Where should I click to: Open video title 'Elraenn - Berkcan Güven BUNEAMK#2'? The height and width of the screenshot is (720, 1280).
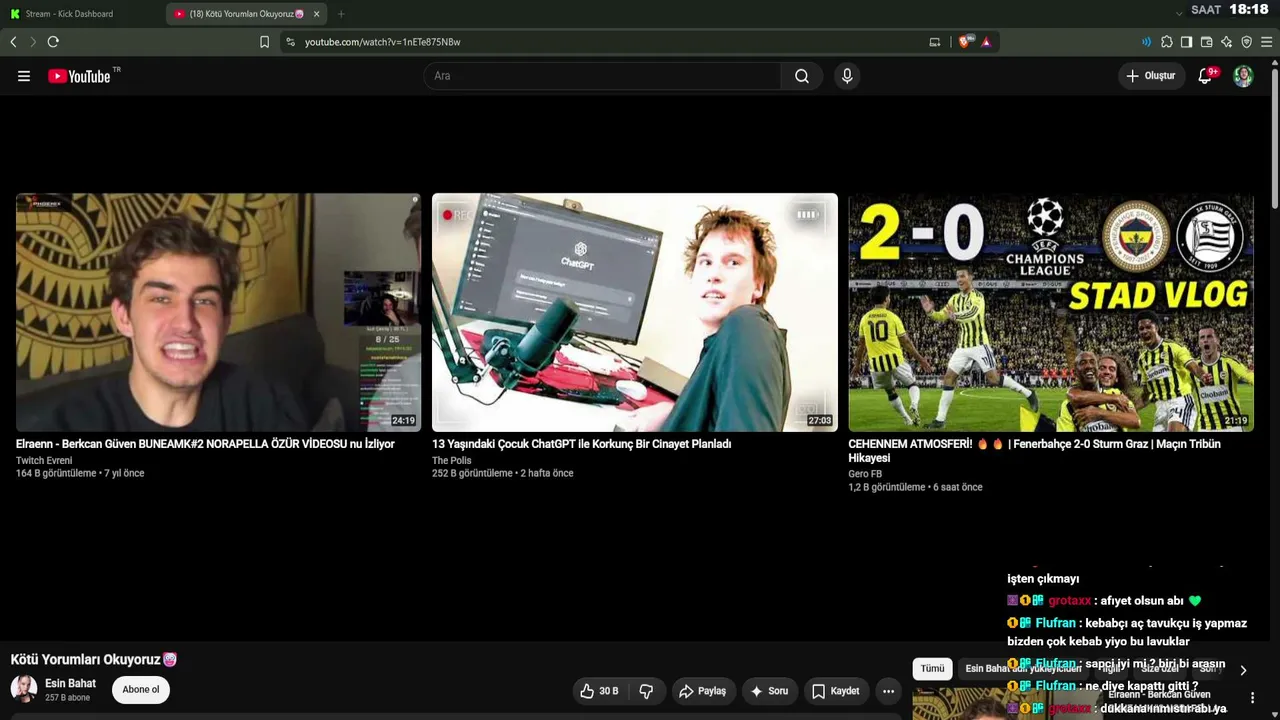point(205,444)
